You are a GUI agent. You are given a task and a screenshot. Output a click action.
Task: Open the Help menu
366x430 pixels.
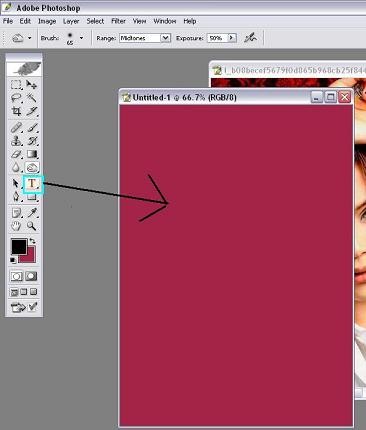(190, 21)
